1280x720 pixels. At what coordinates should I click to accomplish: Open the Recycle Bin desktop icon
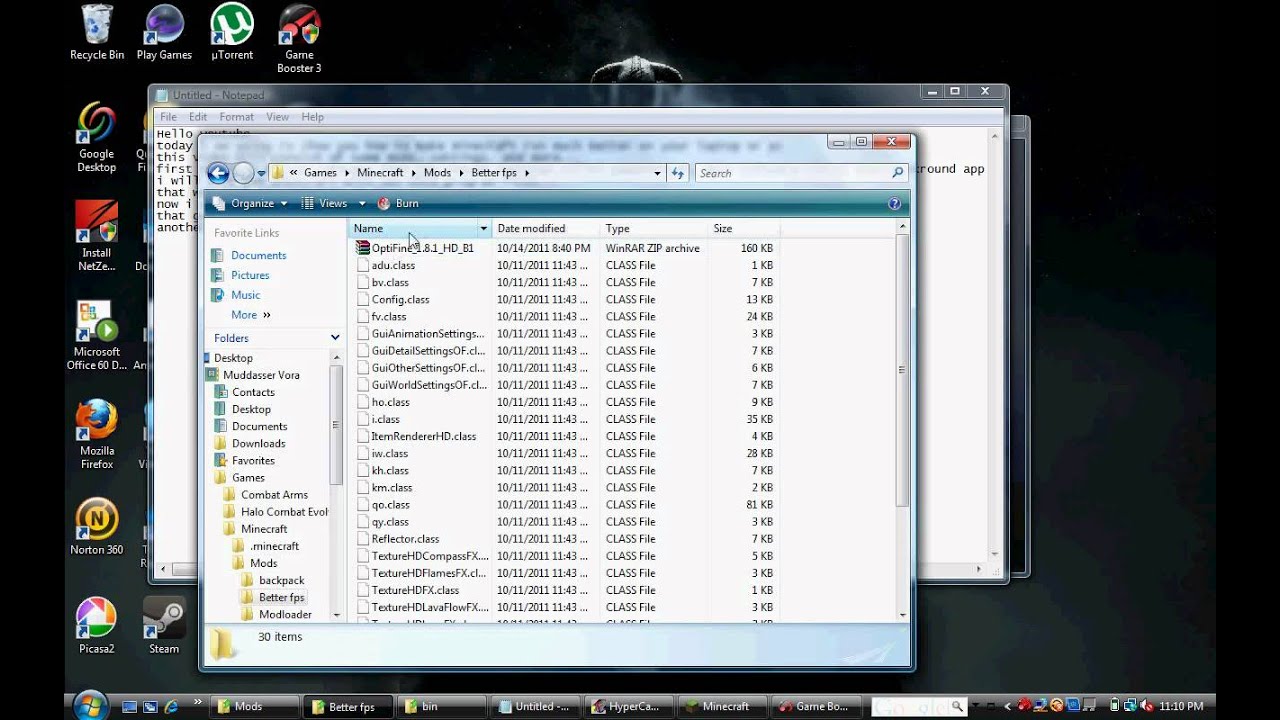coord(97,32)
